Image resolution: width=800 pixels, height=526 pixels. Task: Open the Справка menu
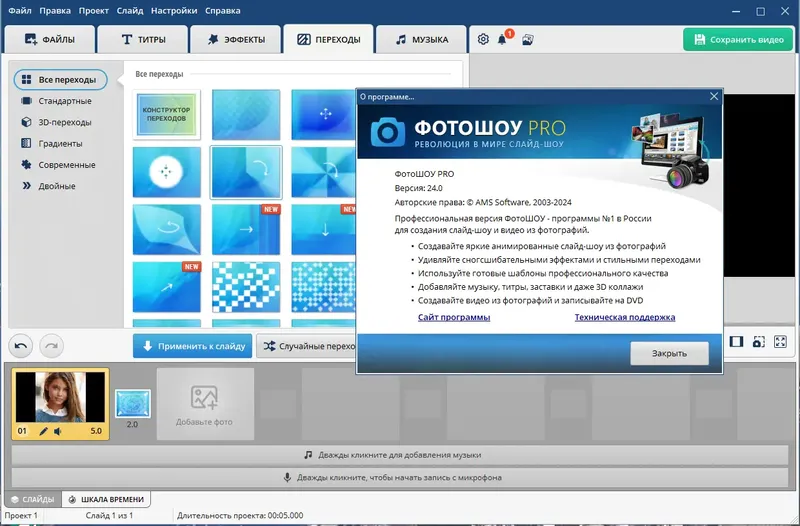(222, 11)
